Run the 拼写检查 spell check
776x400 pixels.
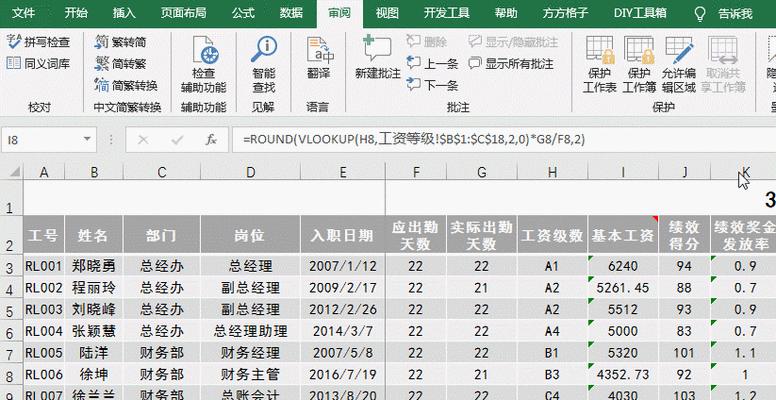click(39, 42)
